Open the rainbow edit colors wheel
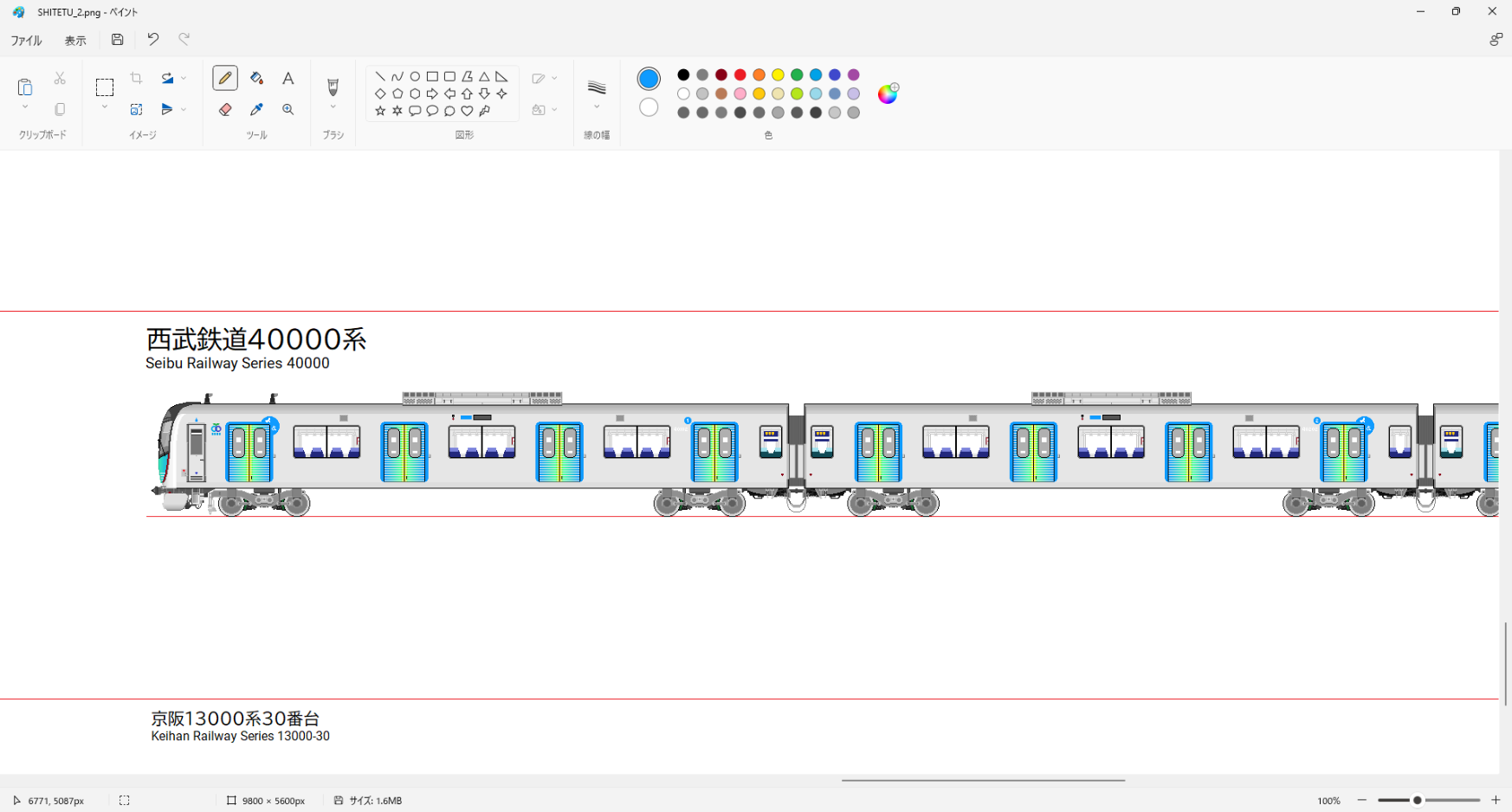 tap(888, 93)
